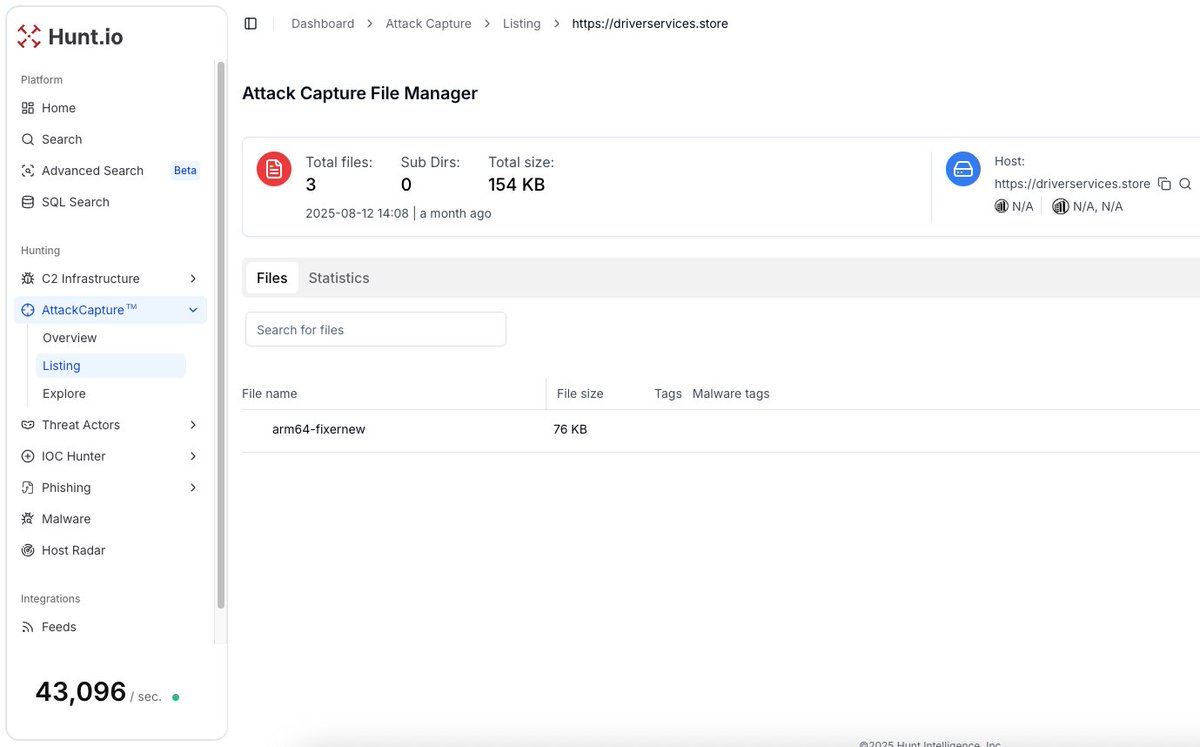Viewport: 1200px width, 747px height.
Task: Click the C2 Infrastructure bug icon
Action: [28, 279]
